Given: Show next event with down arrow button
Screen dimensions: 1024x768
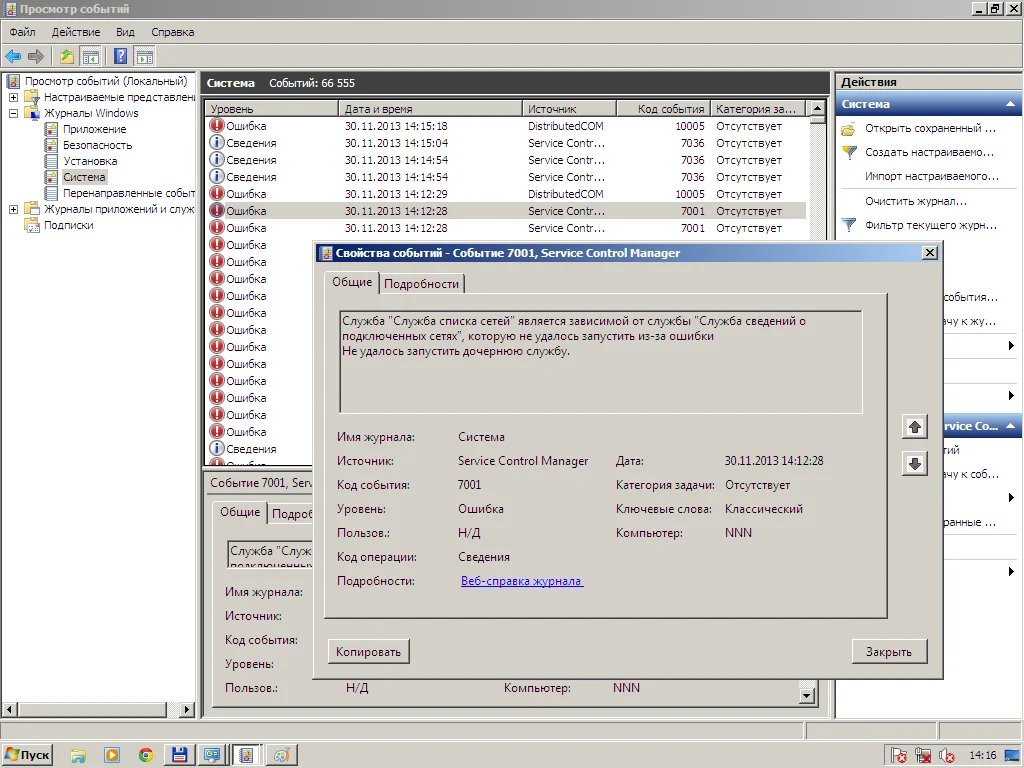Looking at the screenshot, I should point(914,464).
